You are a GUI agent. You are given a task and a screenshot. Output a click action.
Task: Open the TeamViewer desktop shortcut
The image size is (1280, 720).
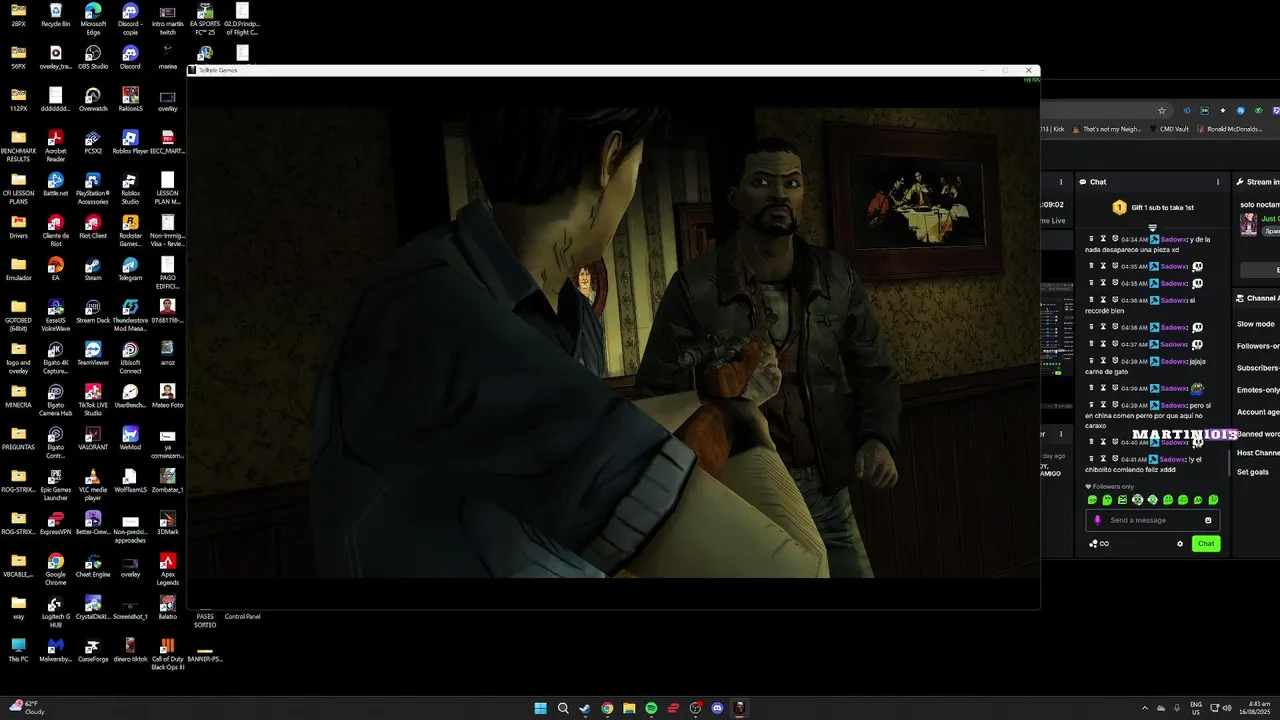[x=93, y=351]
